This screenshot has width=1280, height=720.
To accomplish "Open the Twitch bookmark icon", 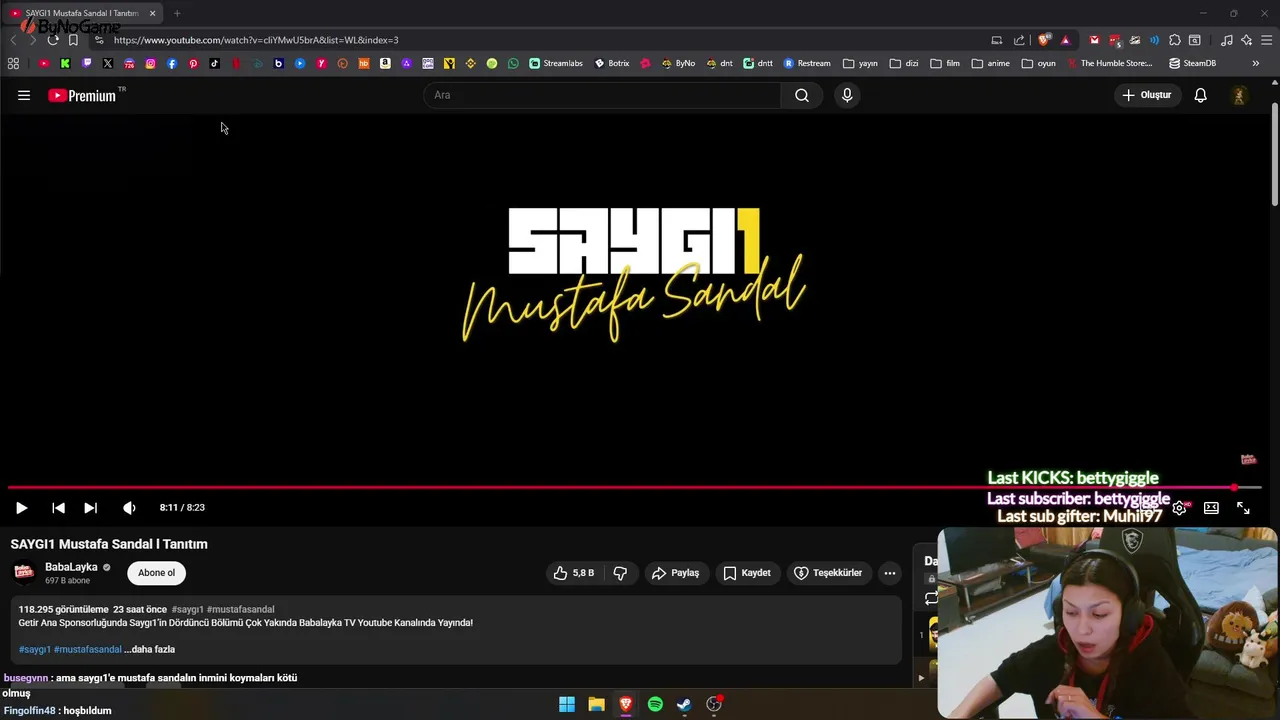I will click(x=86, y=63).
